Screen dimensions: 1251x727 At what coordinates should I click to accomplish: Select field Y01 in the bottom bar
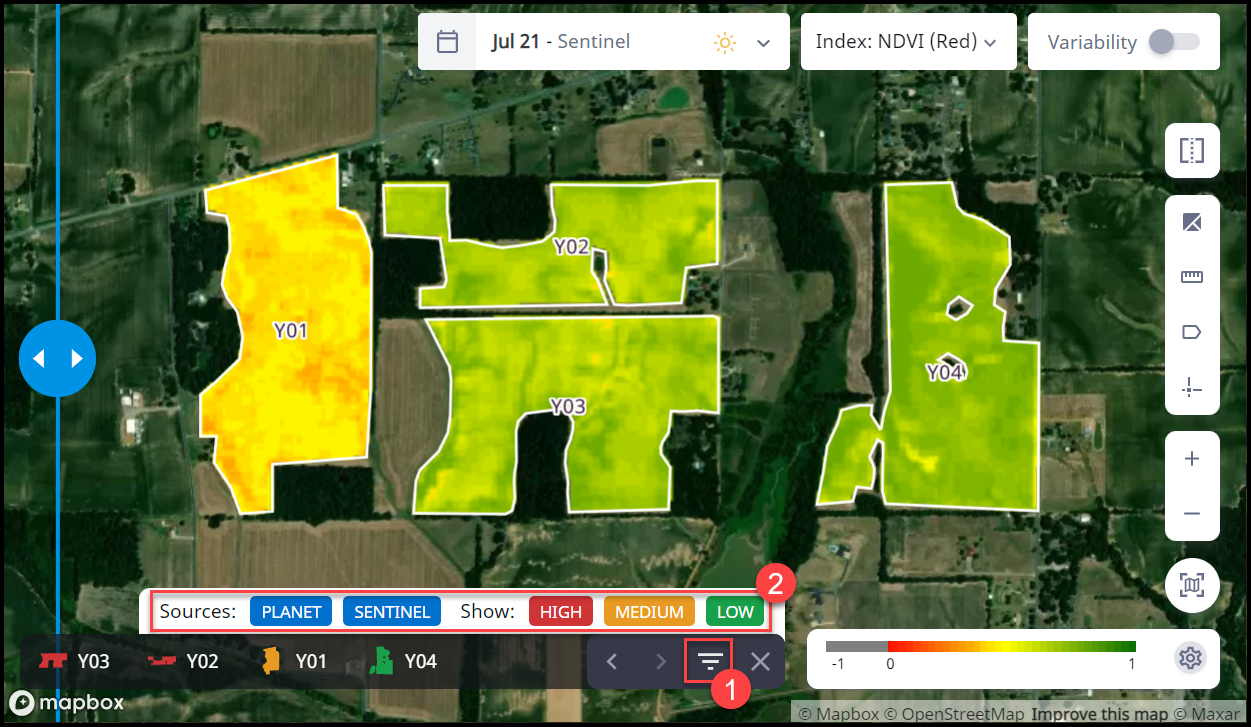tap(293, 661)
